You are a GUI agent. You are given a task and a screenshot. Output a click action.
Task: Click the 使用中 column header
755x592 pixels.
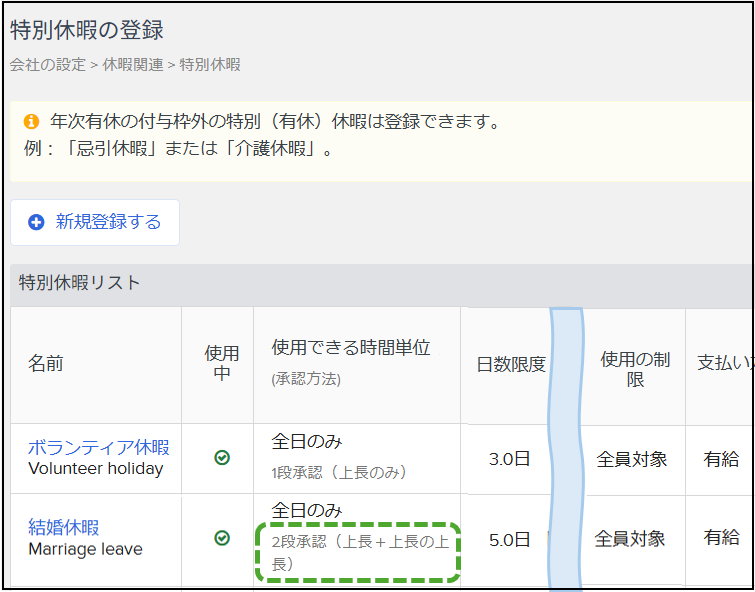222,364
